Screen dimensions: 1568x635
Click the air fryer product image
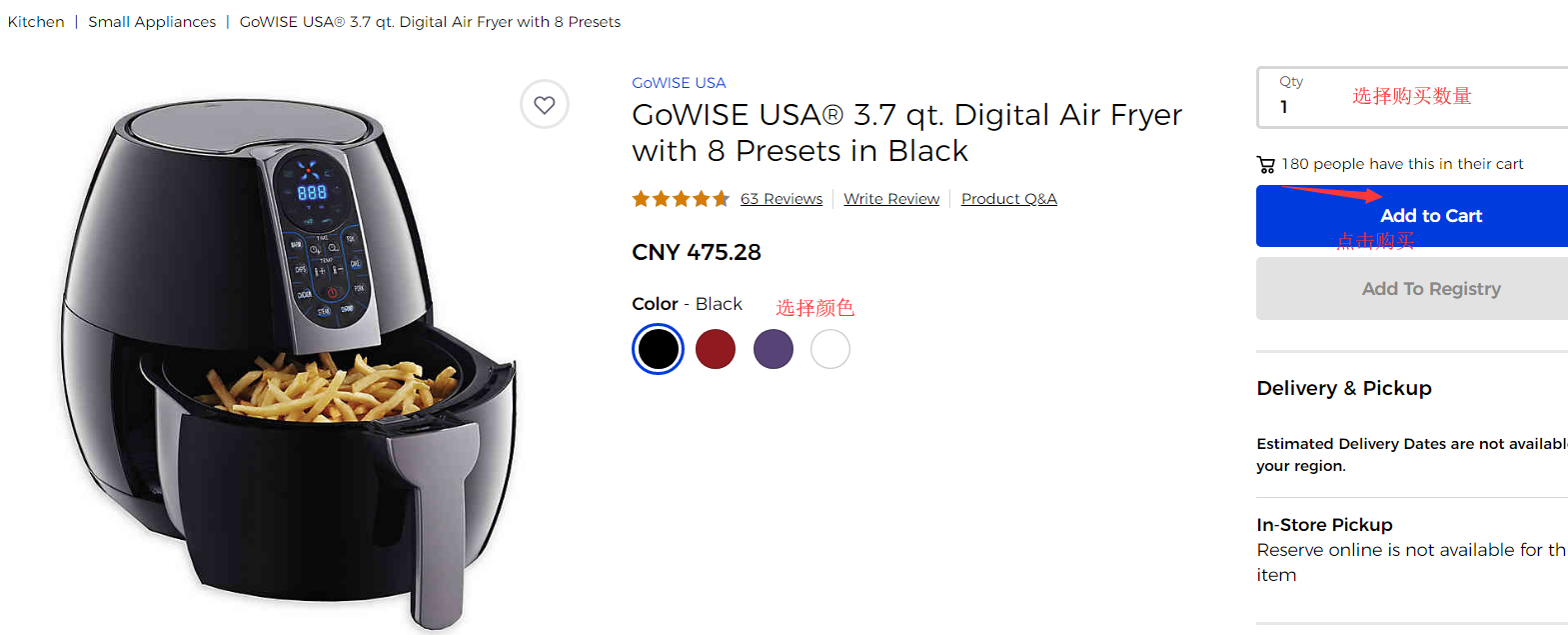point(290,360)
